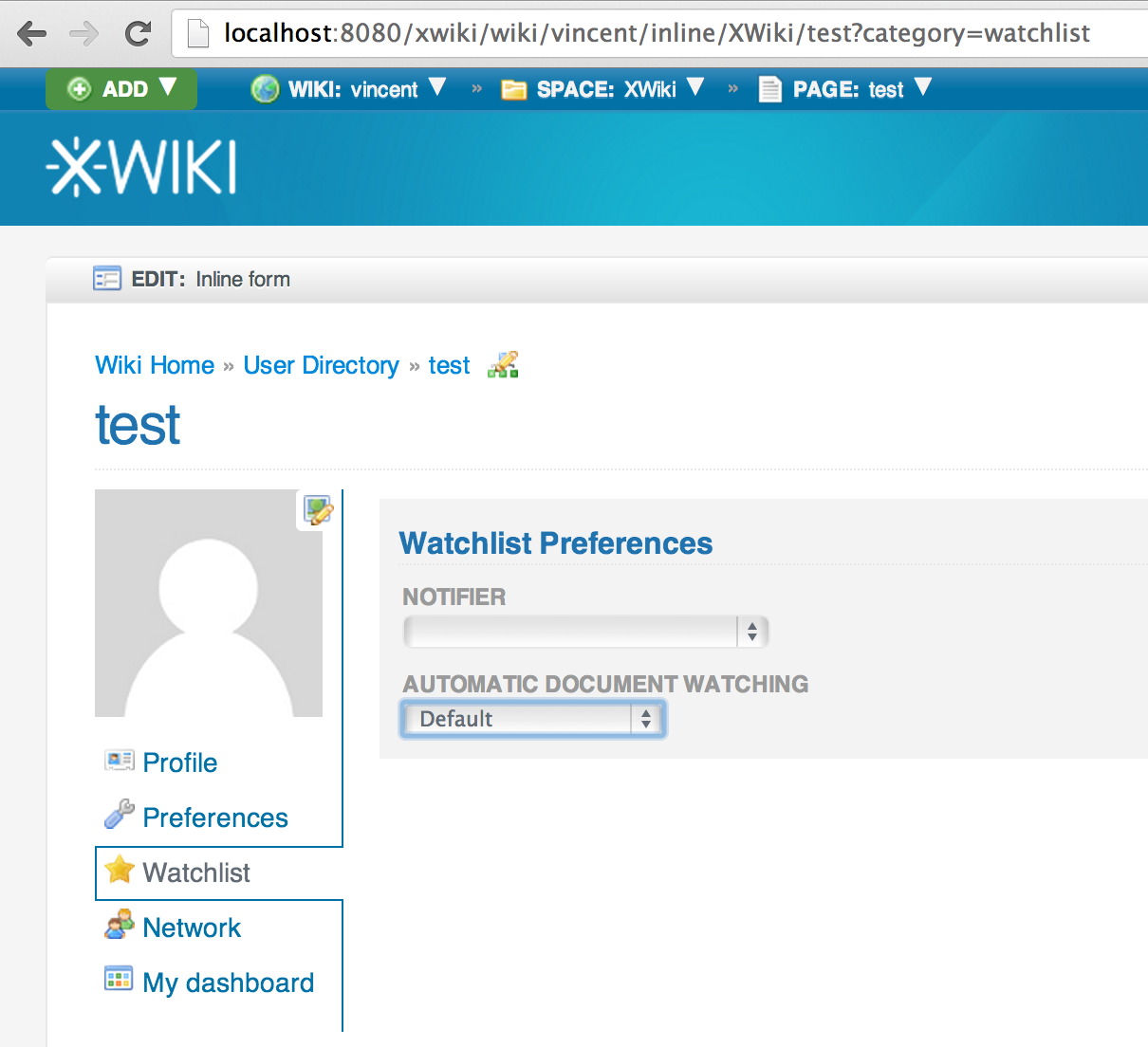Viewport: 1148px width, 1047px height.
Task: Click the Watchlist star icon
Action: coord(120,870)
